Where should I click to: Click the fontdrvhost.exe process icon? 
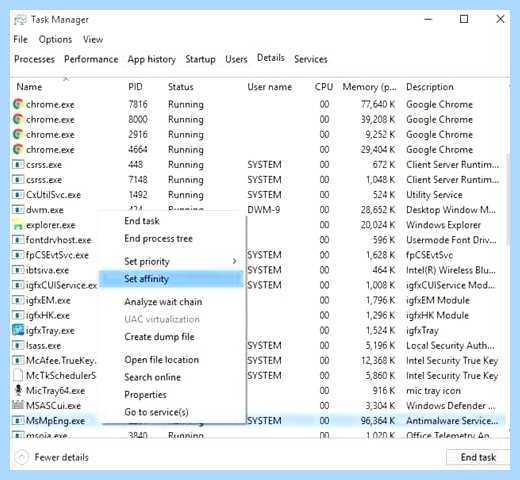18,240
